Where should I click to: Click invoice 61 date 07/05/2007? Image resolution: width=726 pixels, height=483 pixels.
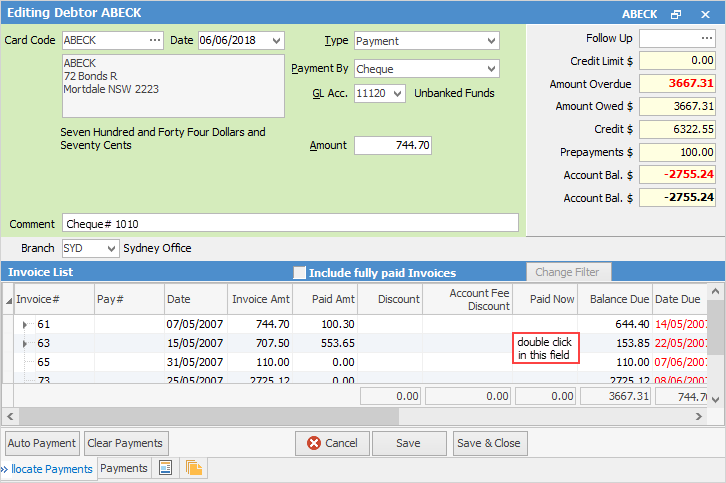point(195,324)
